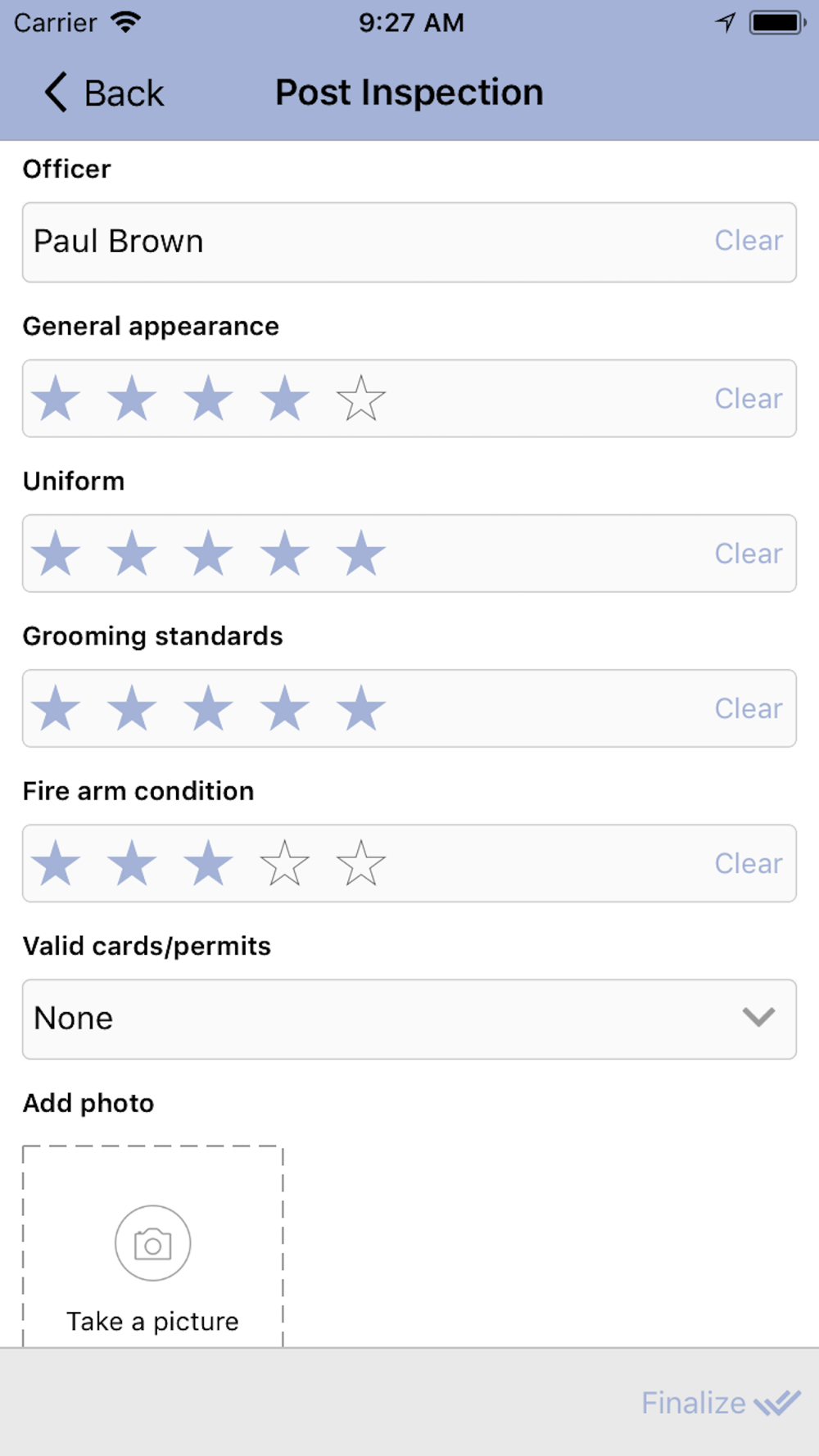The image size is (819, 1456).
Task: Clear the General appearance rating
Action: (x=749, y=399)
